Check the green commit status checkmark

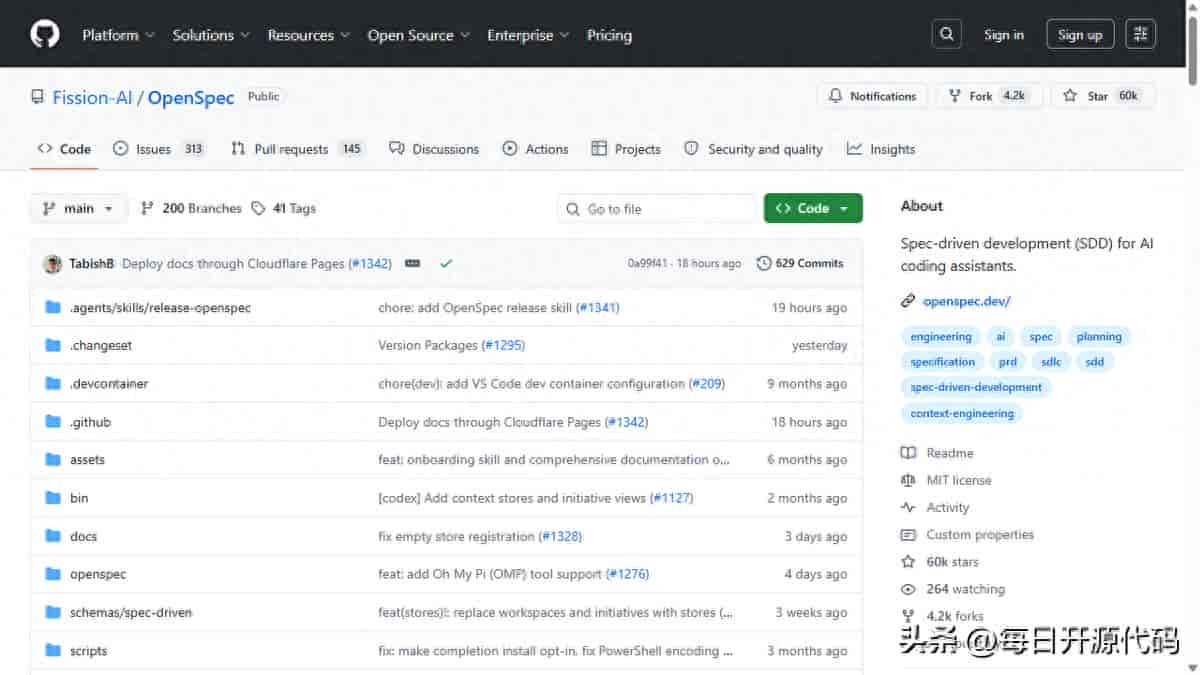click(446, 263)
